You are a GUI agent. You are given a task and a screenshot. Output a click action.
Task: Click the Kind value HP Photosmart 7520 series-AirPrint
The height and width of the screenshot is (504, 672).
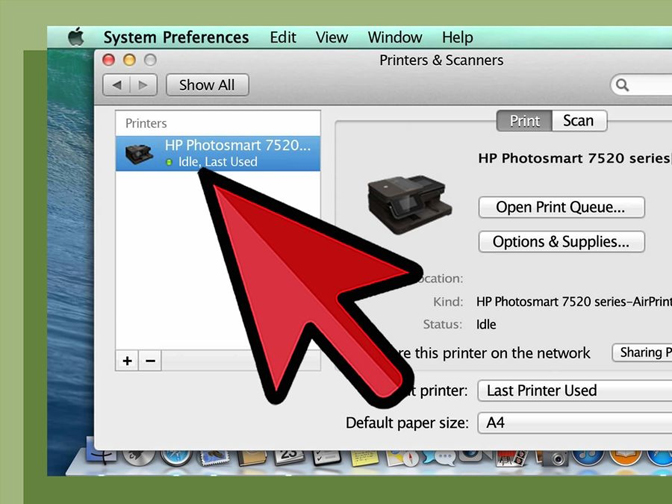574,302
